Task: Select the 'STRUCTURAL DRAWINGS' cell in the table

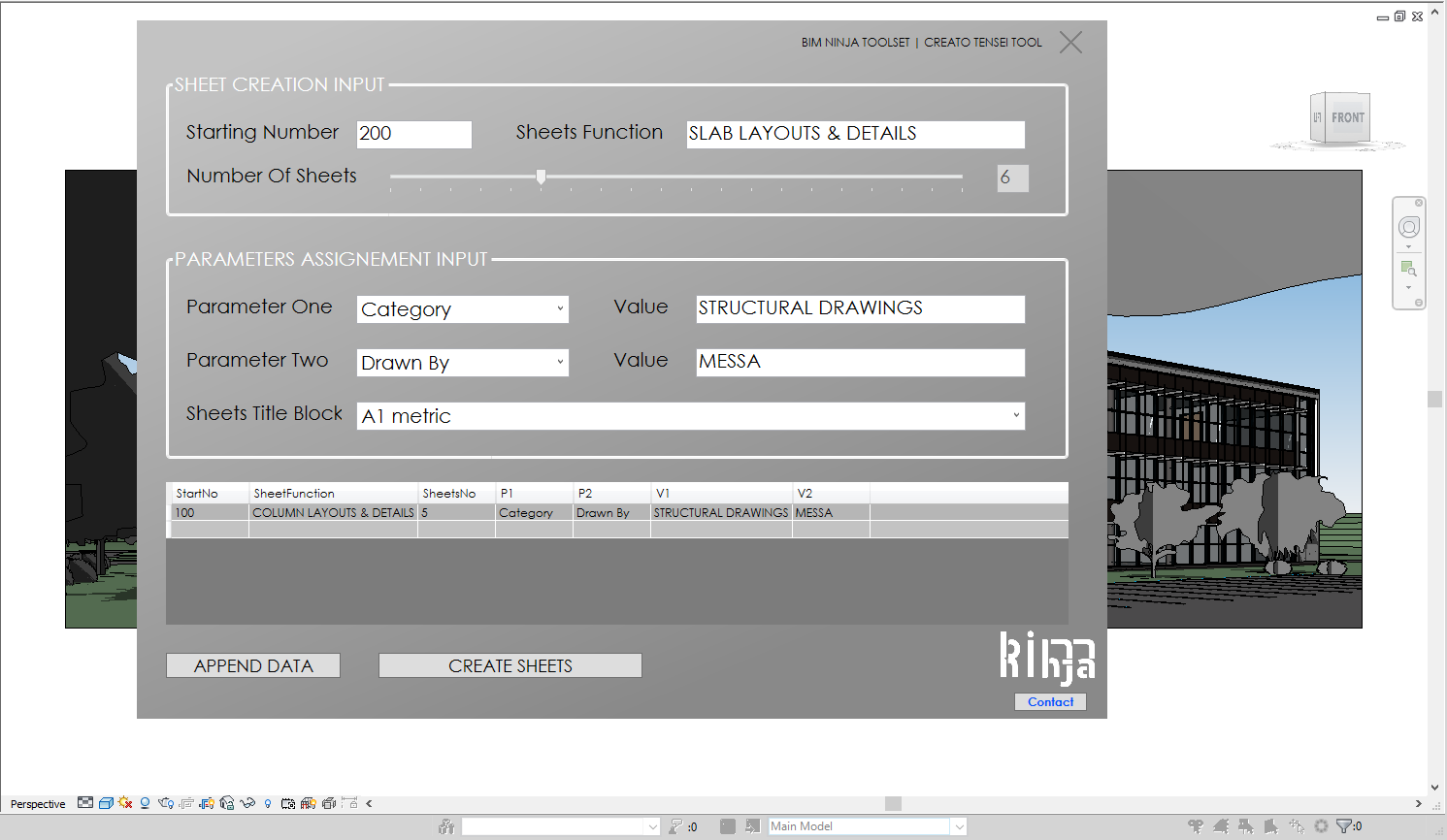Action: pos(721,513)
